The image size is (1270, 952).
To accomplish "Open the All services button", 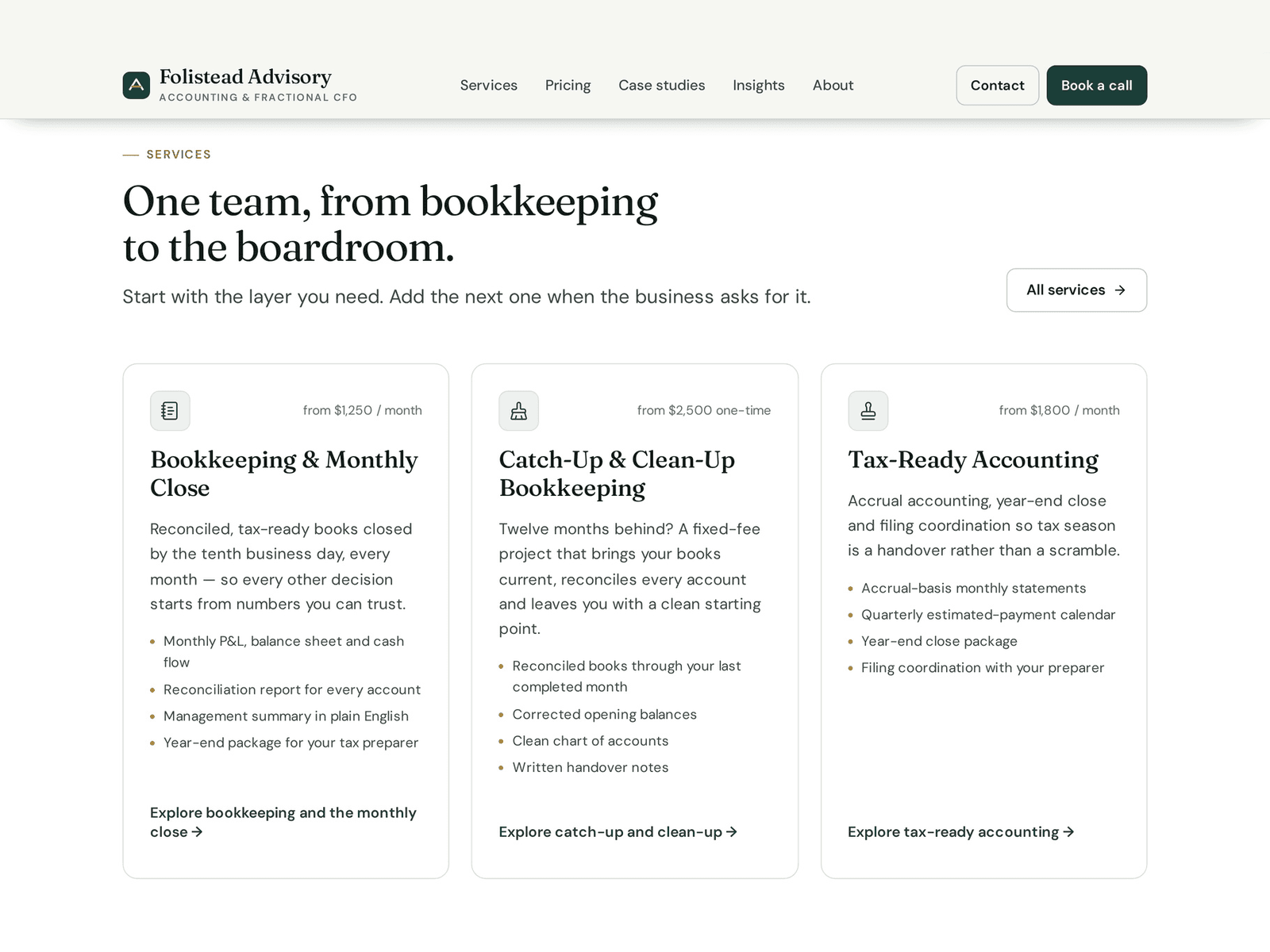I will click(1076, 290).
